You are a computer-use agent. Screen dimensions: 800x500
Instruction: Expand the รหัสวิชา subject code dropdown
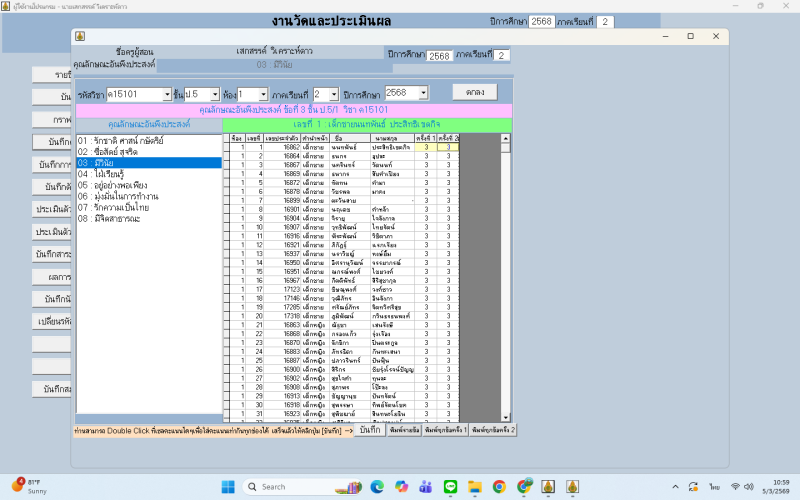click(x=167, y=94)
